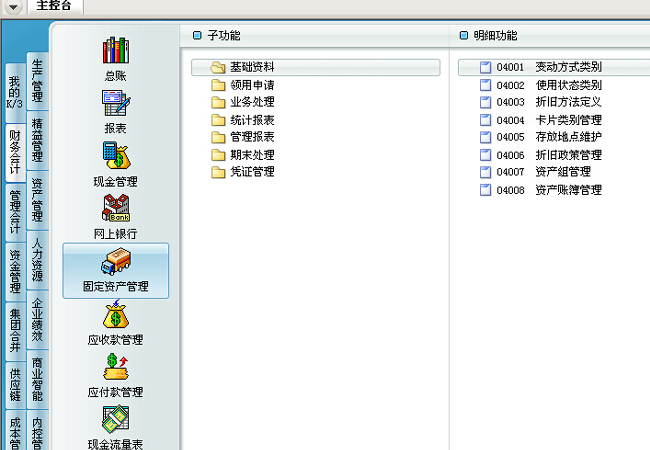The width and height of the screenshot is (650, 450).
Task: Select the 商业智能 side tab
Action: click(37, 379)
